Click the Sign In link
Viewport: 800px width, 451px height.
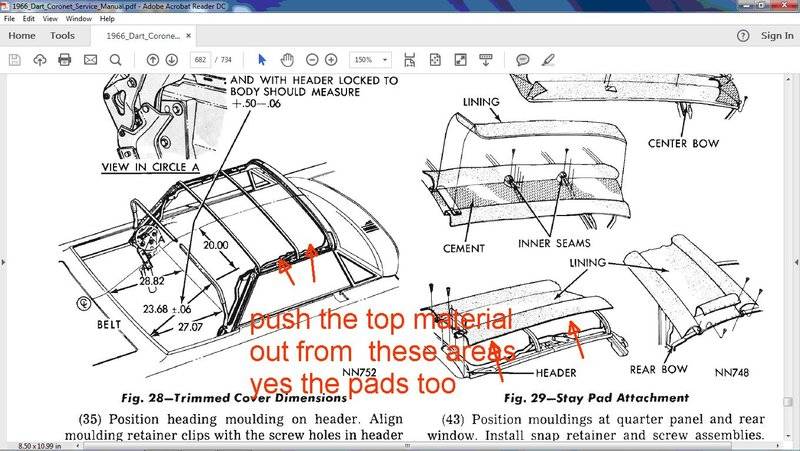point(777,36)
